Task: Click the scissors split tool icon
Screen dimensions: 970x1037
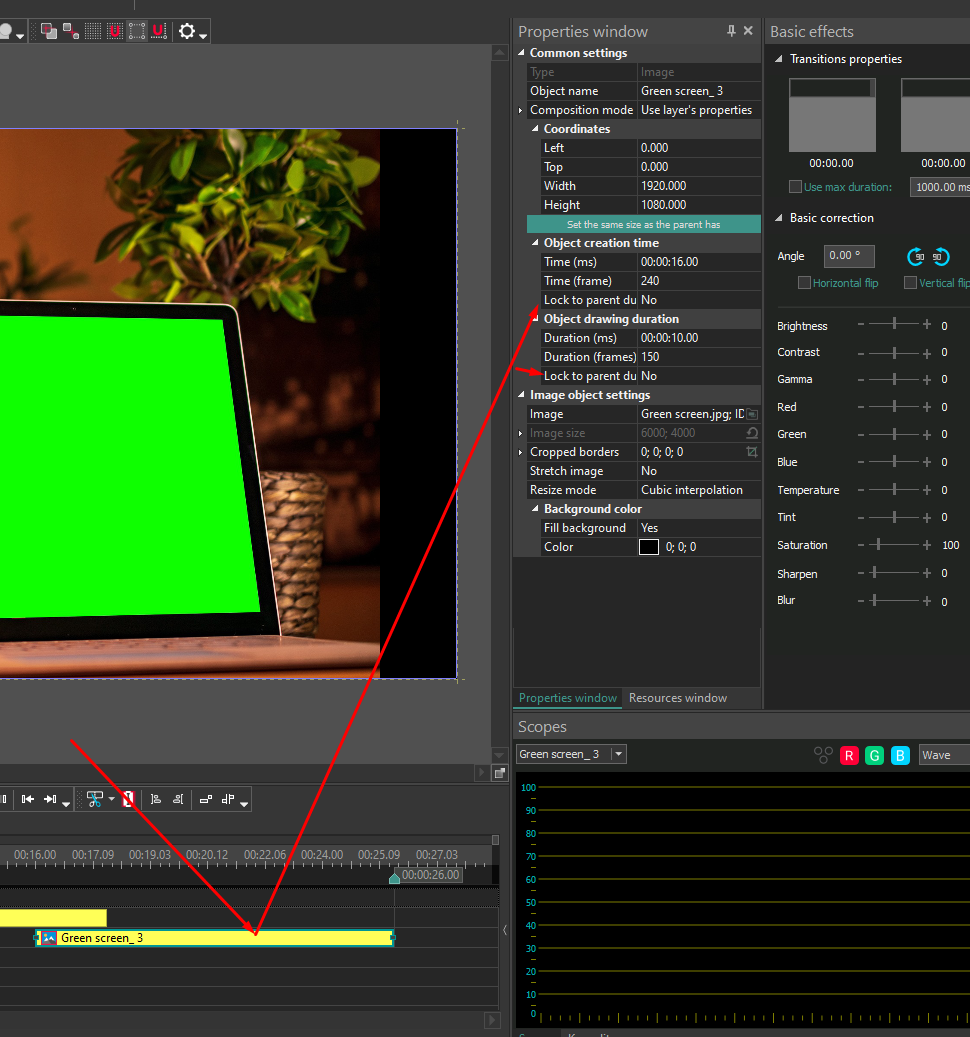Action: [x=95, y=800]
